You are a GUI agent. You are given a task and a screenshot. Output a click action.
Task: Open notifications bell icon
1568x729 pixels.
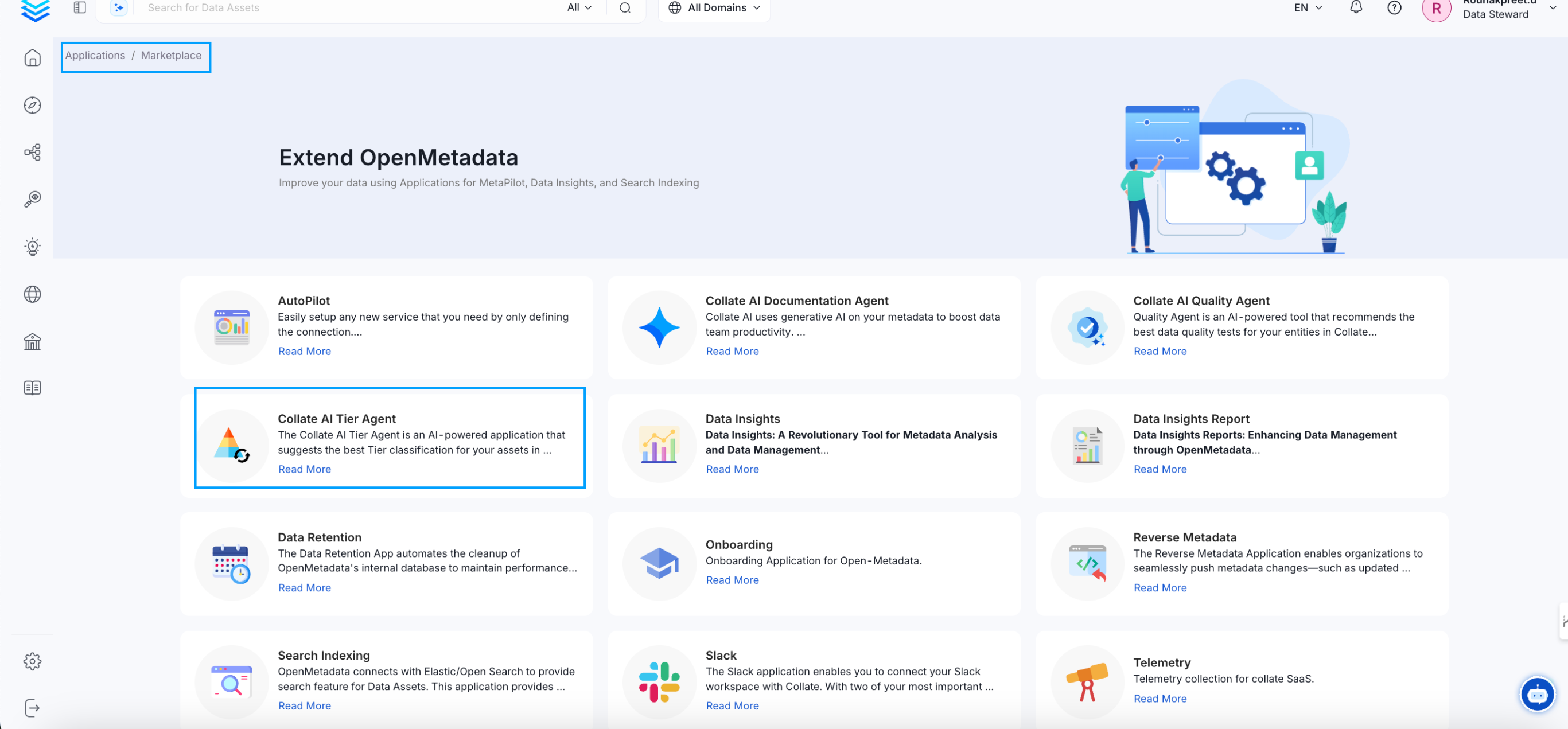point(1356,7)
